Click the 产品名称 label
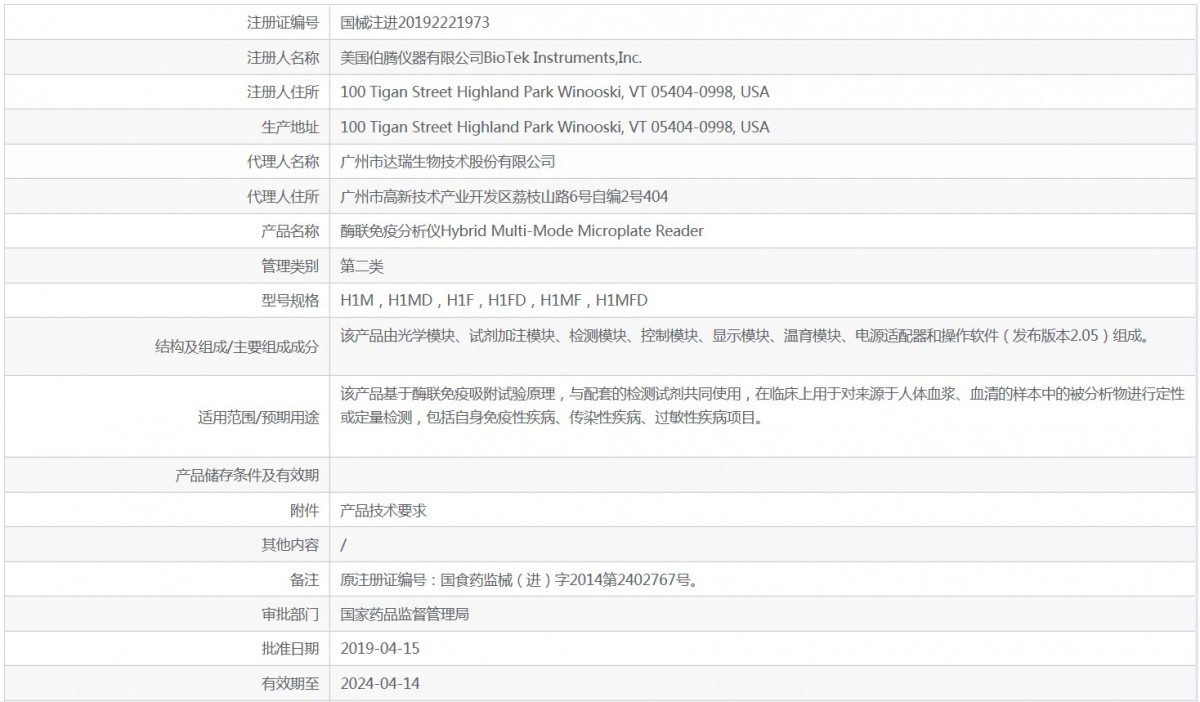This screenshot has height=702, width=1200. coord(290,231)
